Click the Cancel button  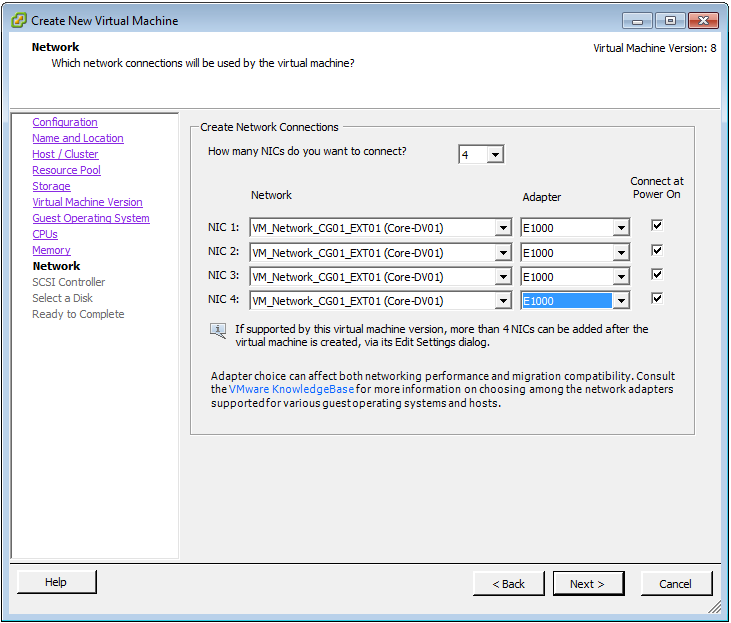click(676, 584)
